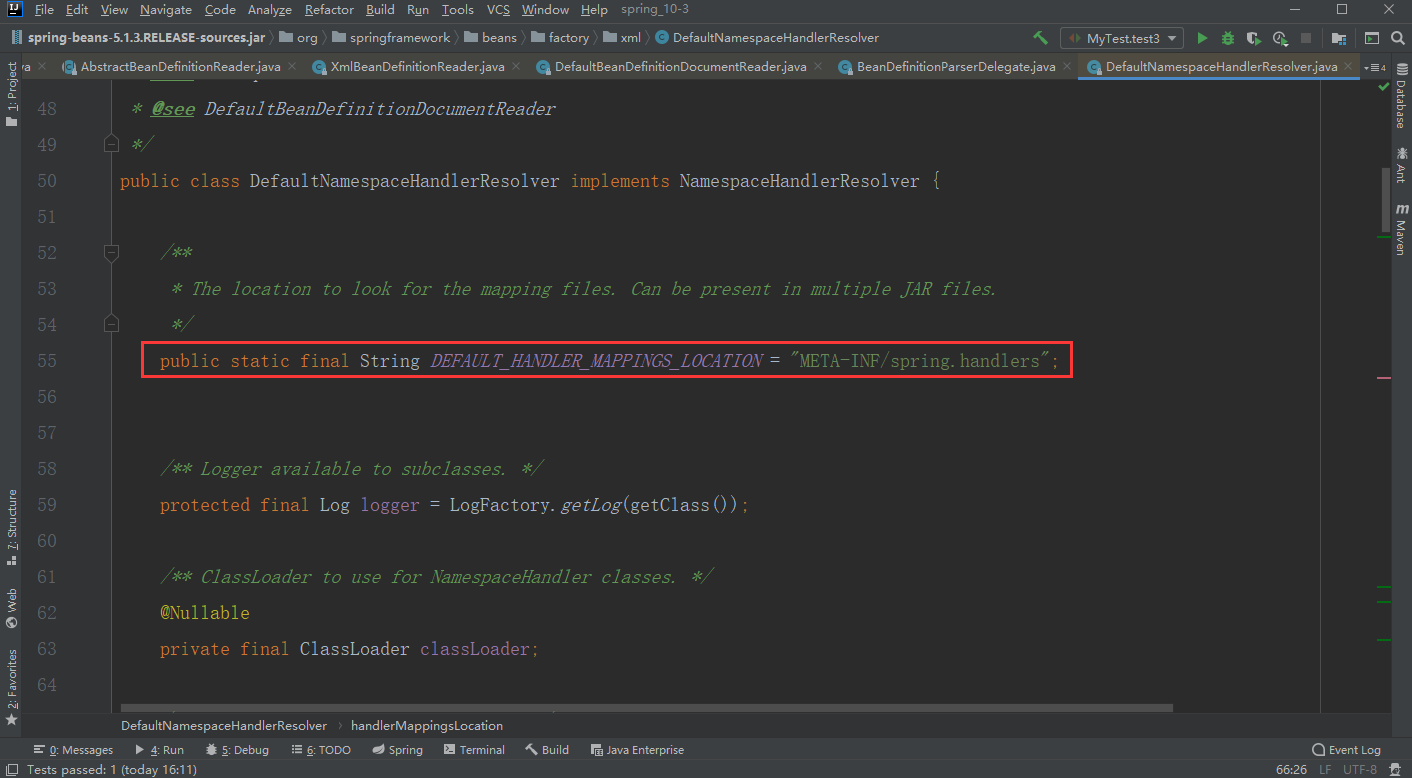Switch to BeanDefinitionParserDelegate.java tab
1412x778 pixels.
(956, 67)
